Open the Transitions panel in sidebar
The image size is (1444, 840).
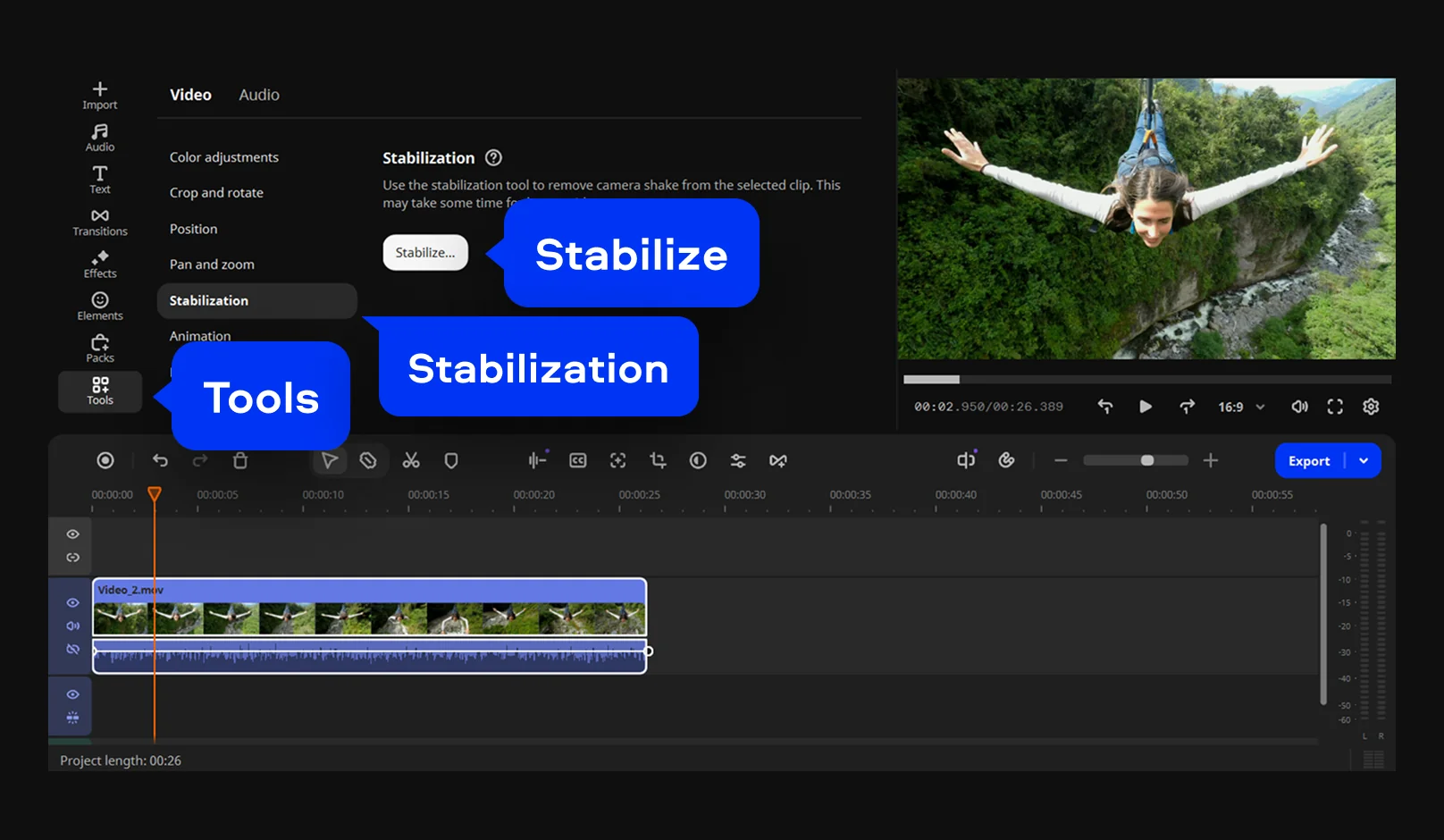(x=100, y=223)
